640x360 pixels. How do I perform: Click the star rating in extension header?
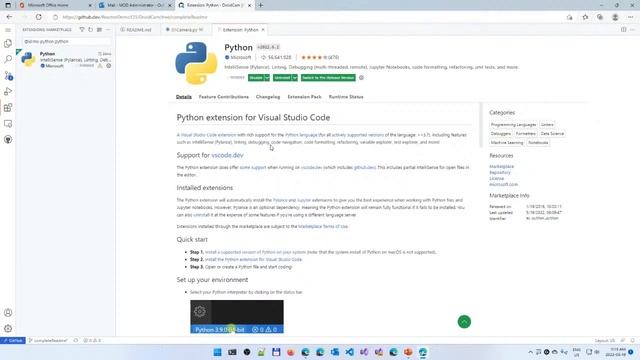click(x=320, y=58)
